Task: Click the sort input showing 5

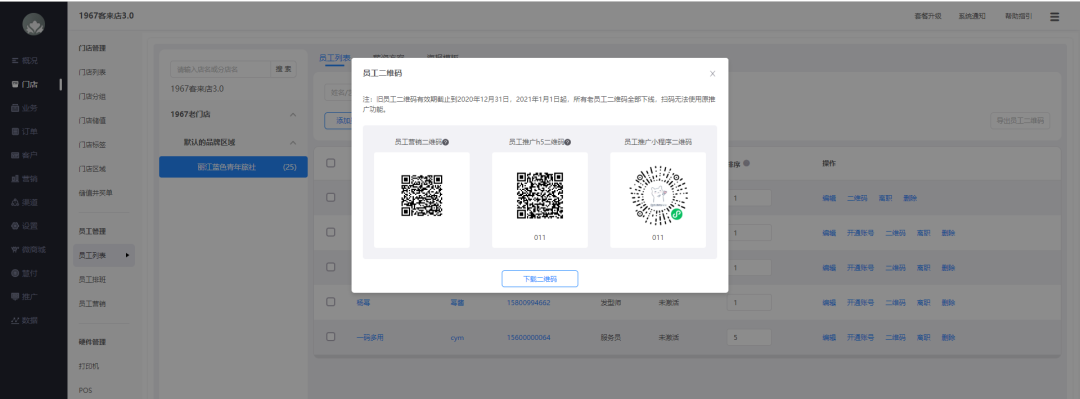Action: [x=749, y=338]
